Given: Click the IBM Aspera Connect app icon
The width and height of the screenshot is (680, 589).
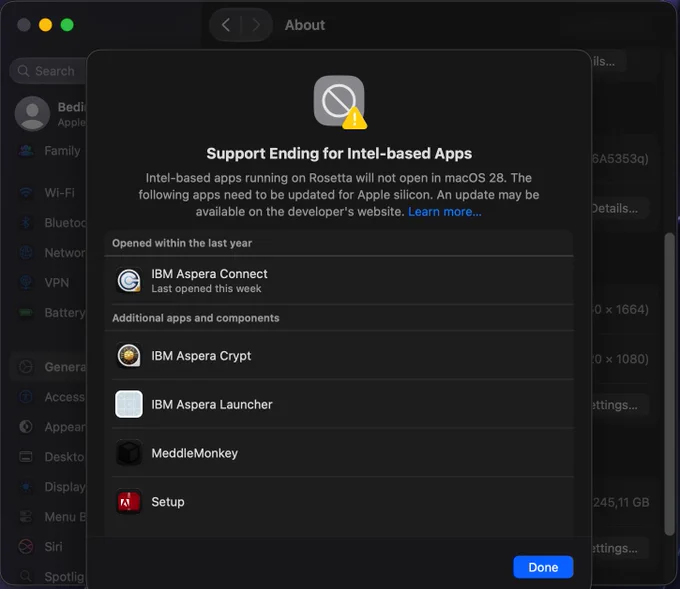Looking at the screenshot, I should click(x=129, y=280).
